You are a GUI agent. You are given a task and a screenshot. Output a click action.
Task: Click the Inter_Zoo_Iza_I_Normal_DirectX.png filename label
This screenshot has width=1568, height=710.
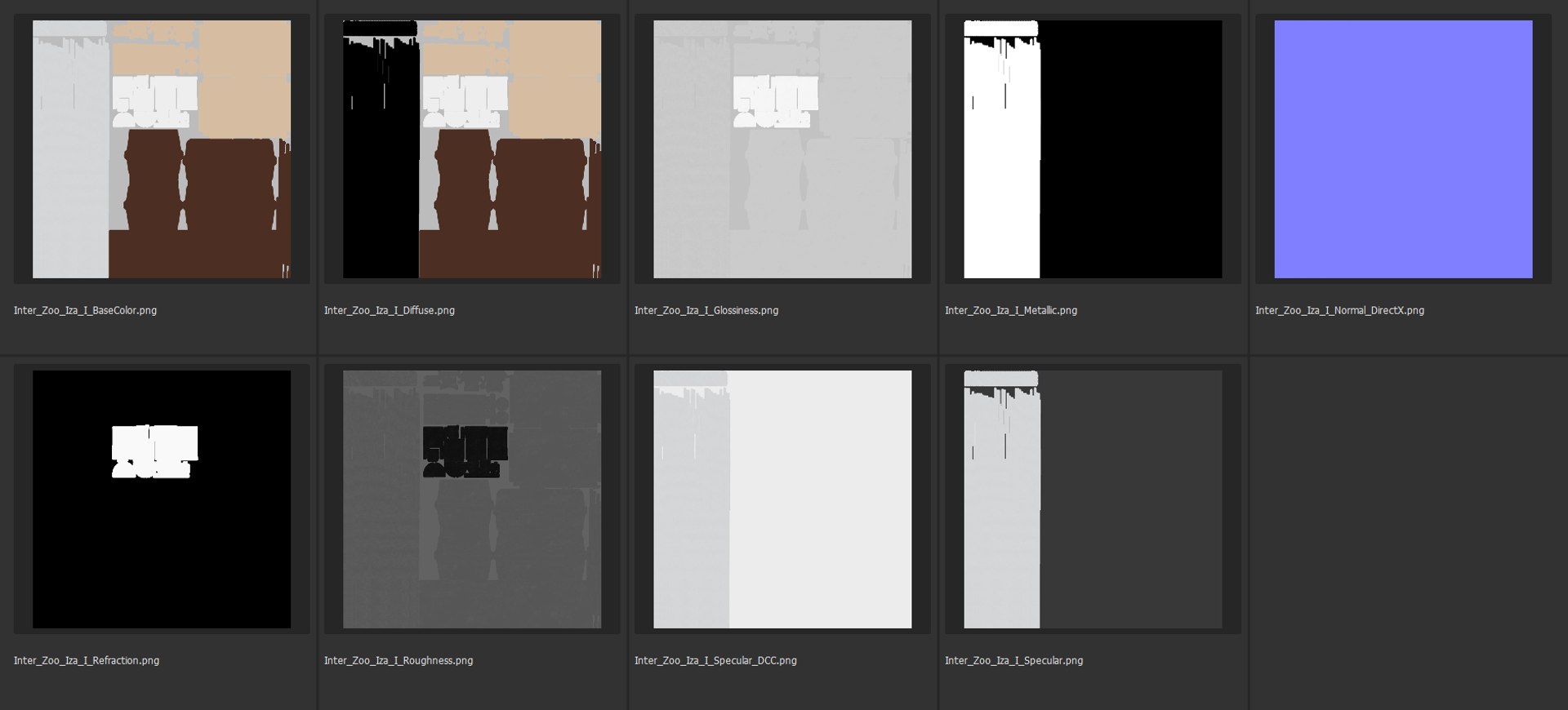click(1339, 311)
